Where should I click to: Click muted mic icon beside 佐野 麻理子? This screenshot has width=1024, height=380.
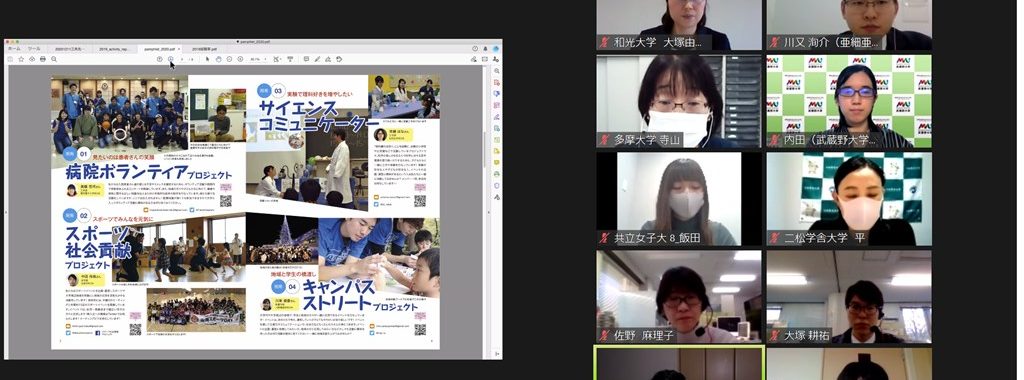[605, 336]
